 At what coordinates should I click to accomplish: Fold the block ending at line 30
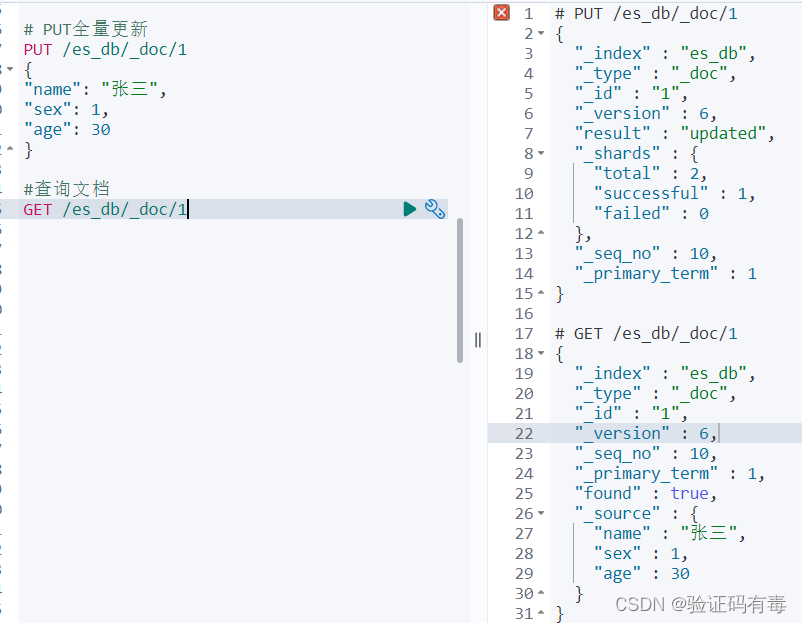(541, 593)
